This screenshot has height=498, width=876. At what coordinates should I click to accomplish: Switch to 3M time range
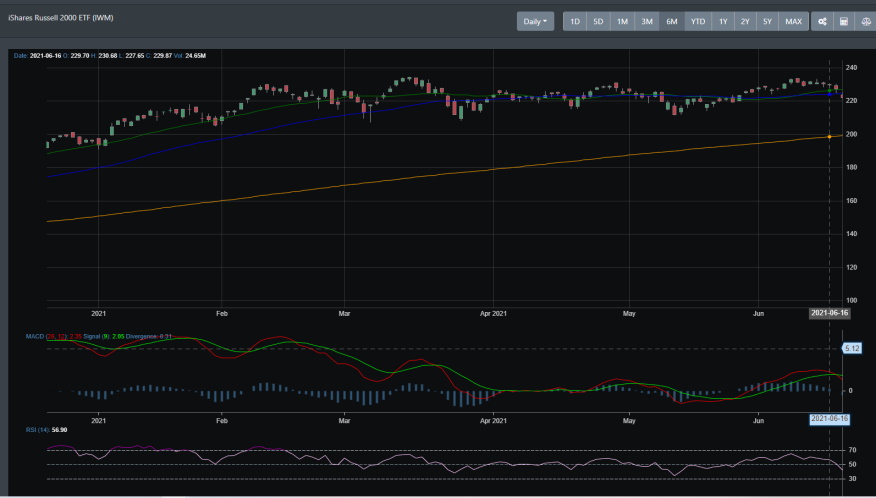[647, 21]
